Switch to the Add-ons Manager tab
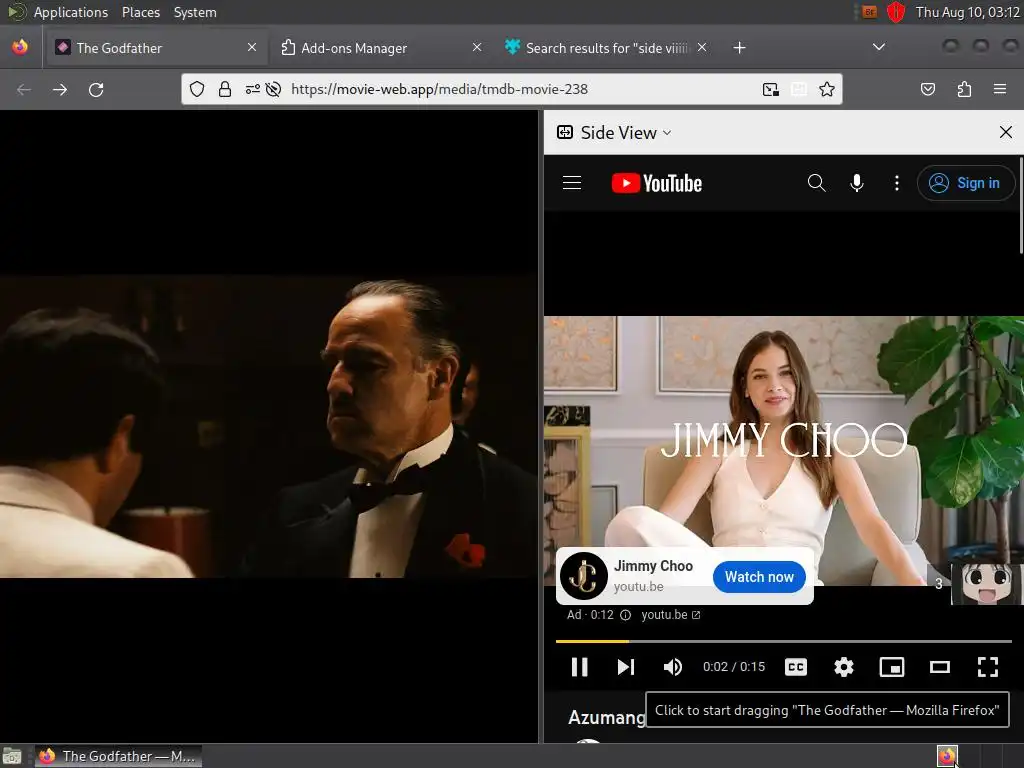The width and height of the screenshot is (1024, 768). pos(381,48)
